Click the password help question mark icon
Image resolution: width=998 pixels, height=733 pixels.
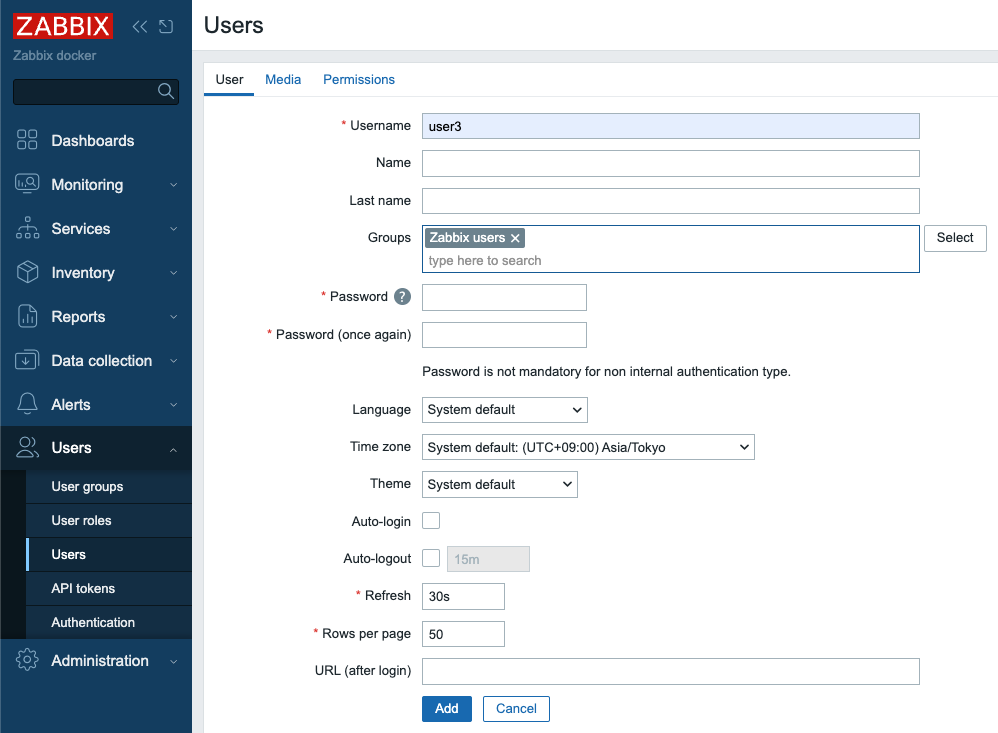point(404,296)
